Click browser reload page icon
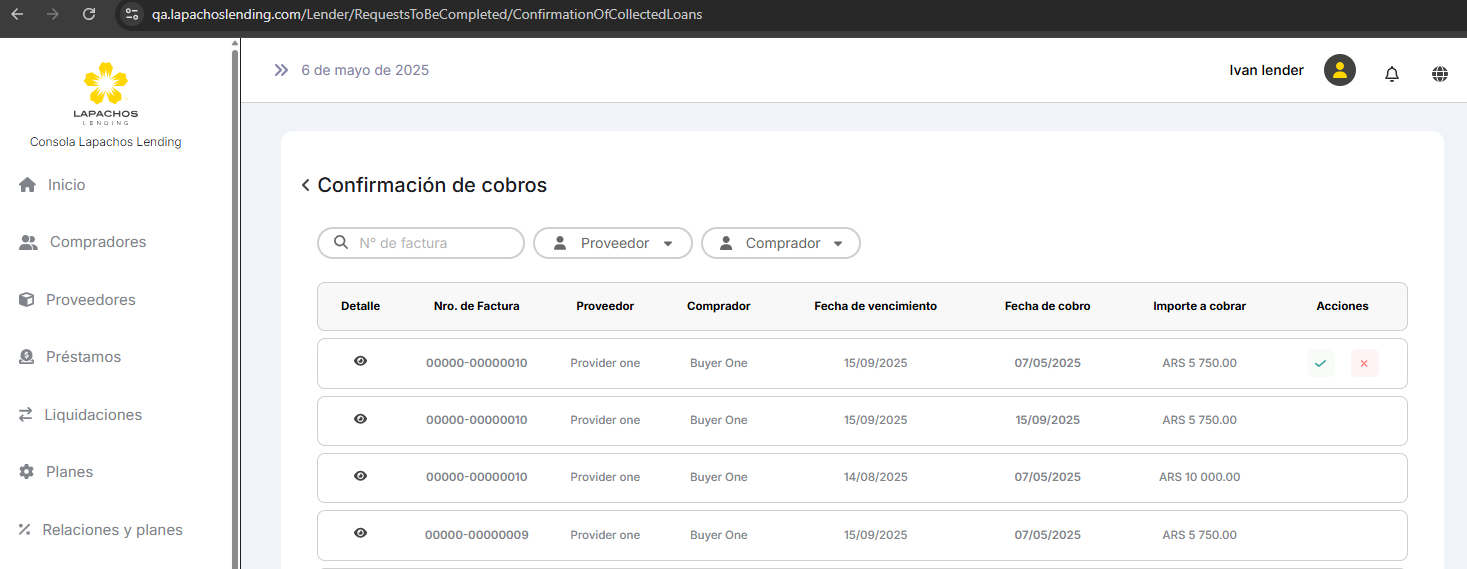Screen dimensions: 1467x569 (x=89, y=14)
